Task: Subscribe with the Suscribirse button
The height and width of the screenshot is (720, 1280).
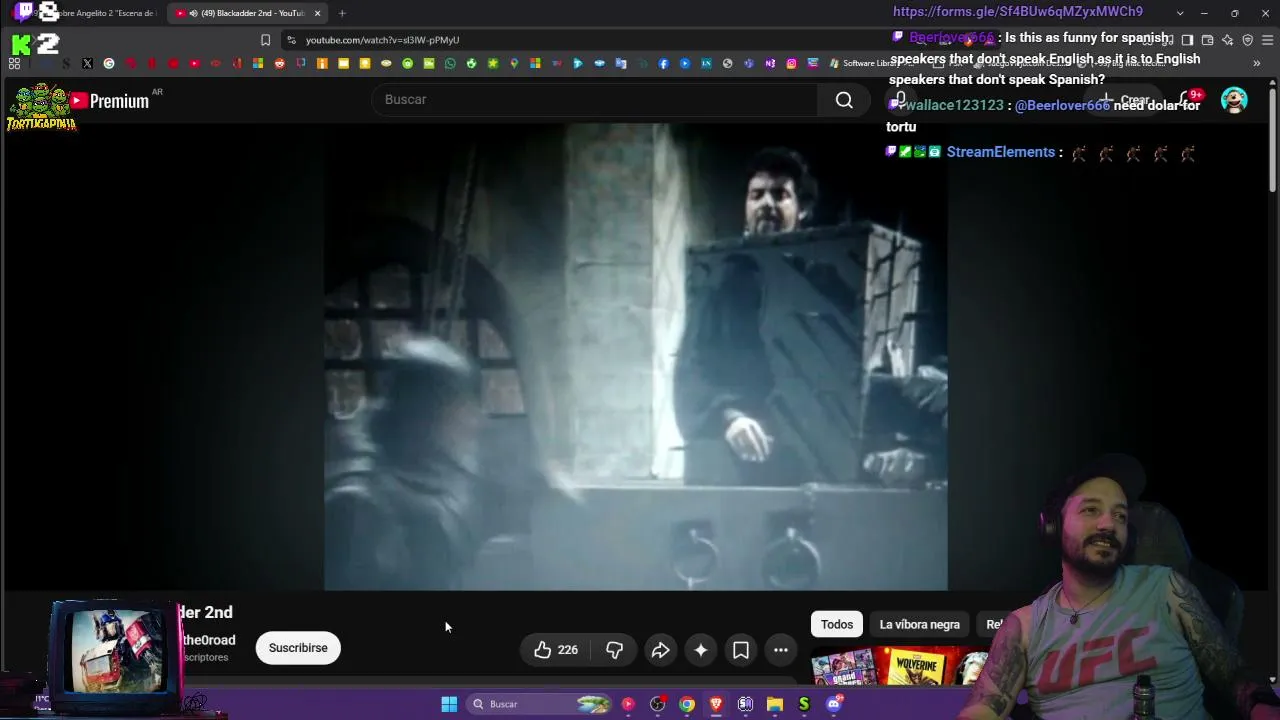Action: tap(298, 648)
